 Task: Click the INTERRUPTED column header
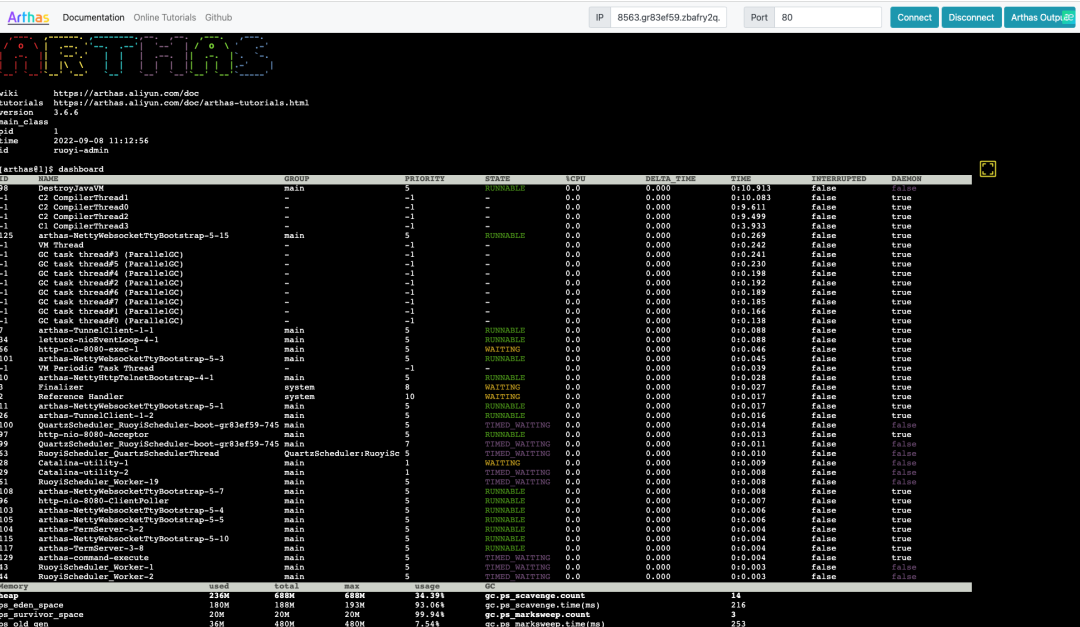click(838, 178)
